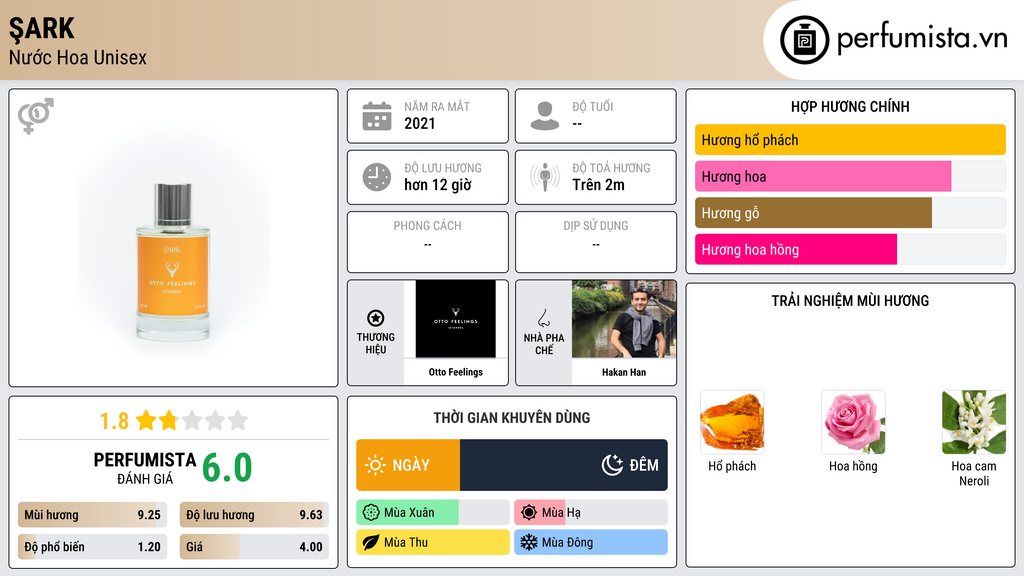Screen dimensions: 1024x576
Task: Click the Nước Hoa Unisex subtitle
Action: point(78,57)
